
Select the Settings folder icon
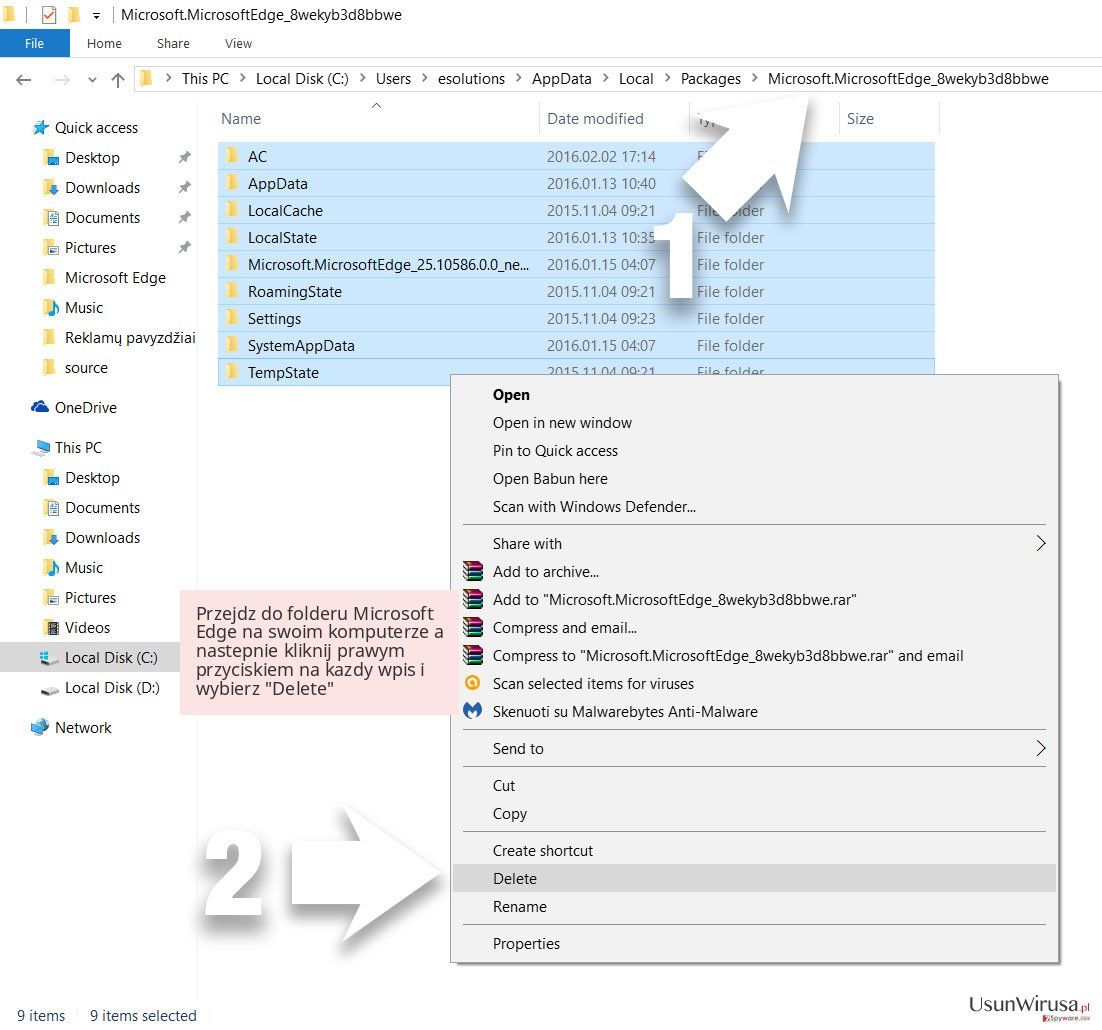point(232,318)
